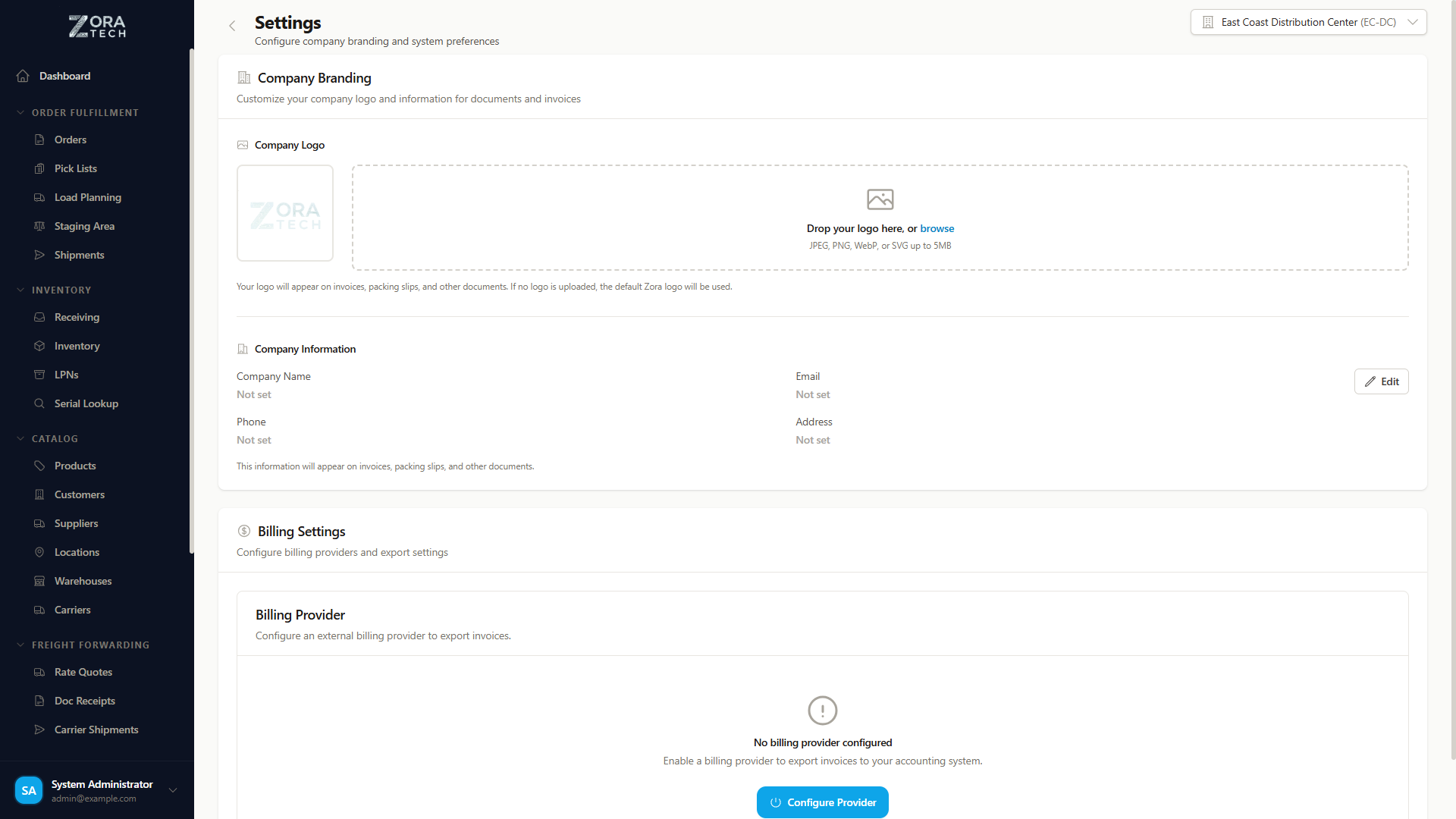This screenshot has height=819, width=1456.
Task: Open the Shipments section
Action: 79,255
